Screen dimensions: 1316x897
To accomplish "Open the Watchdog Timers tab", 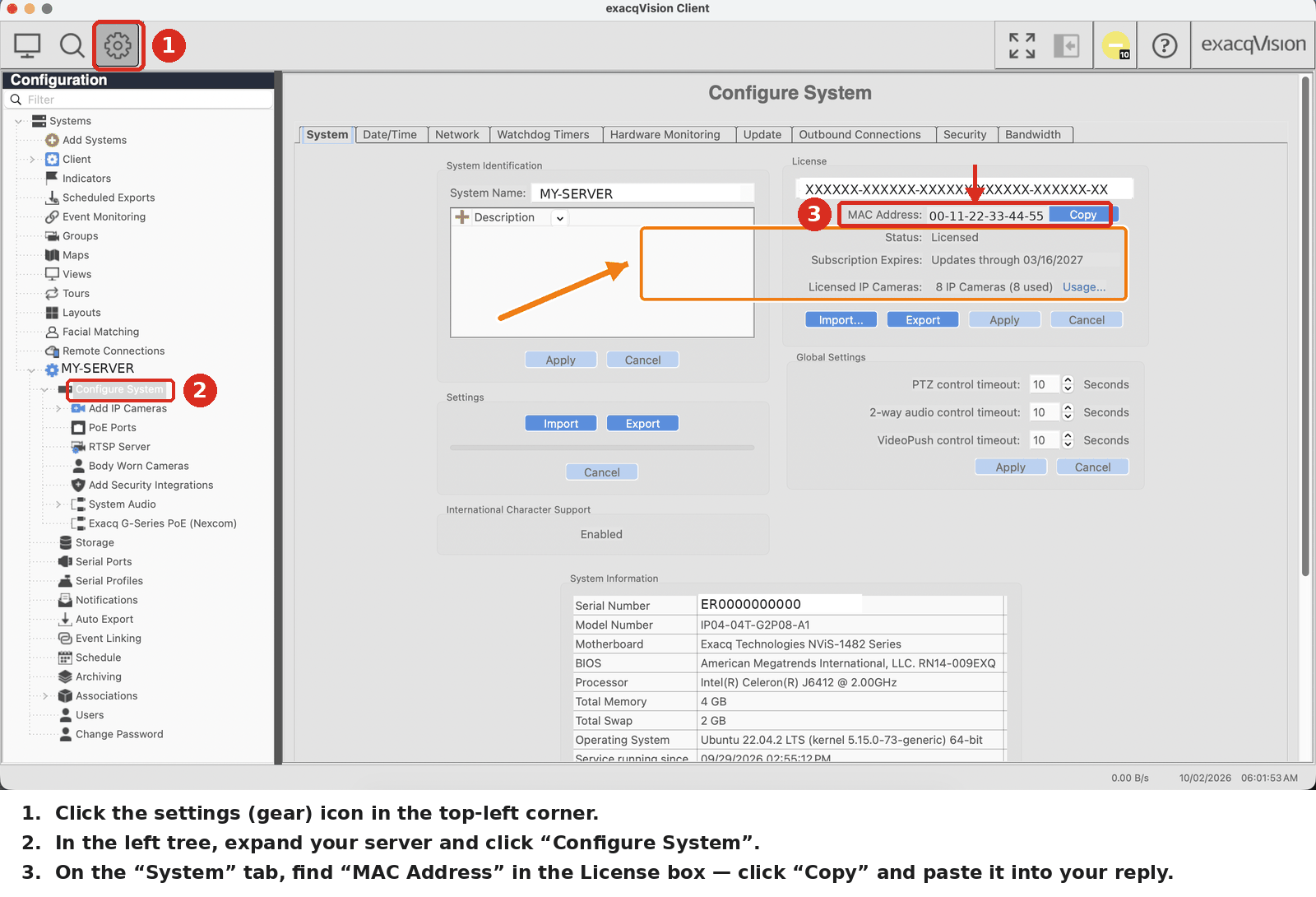I will click(544, 135).
